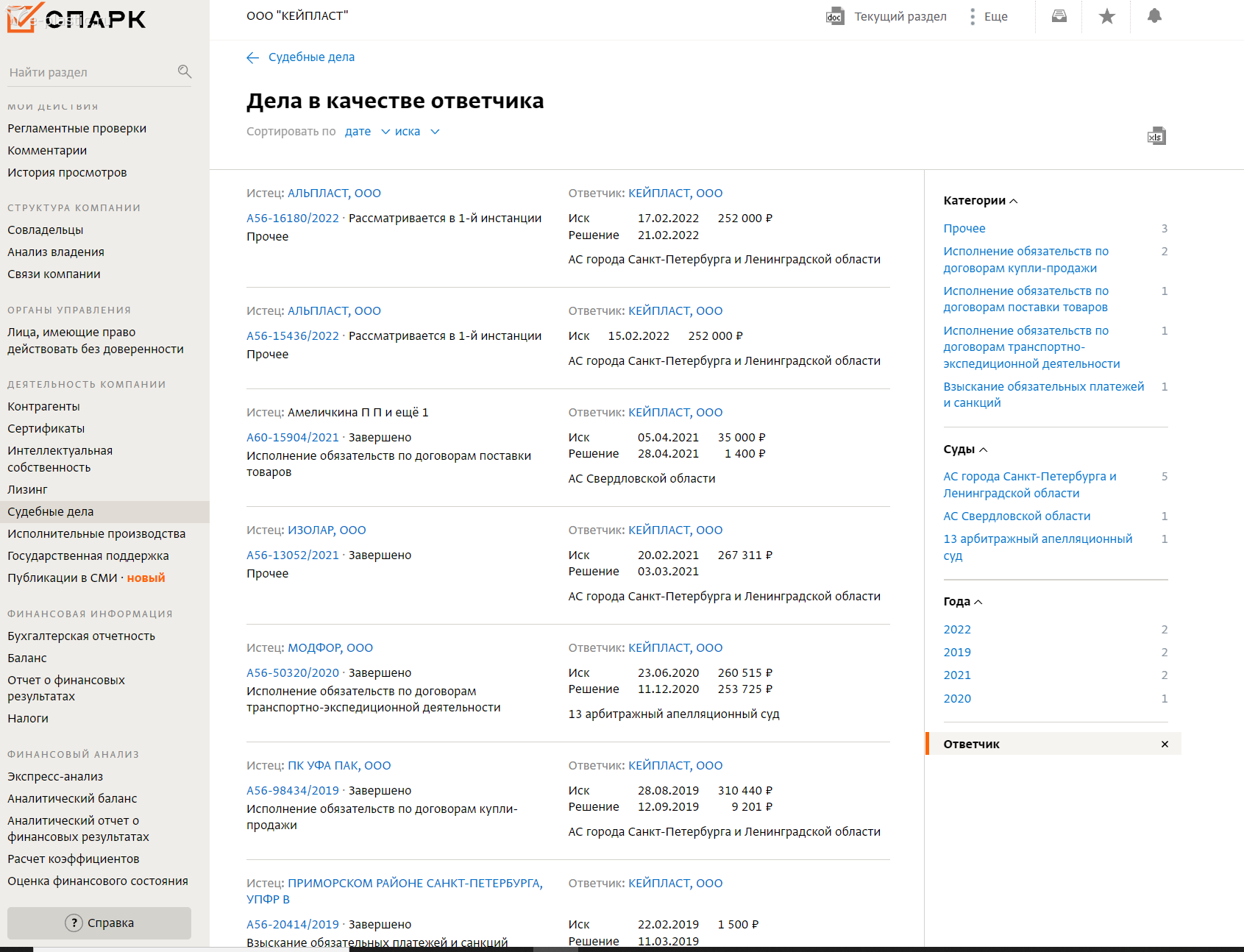Click the Справка help button
1244x952 pixels.
99,923
